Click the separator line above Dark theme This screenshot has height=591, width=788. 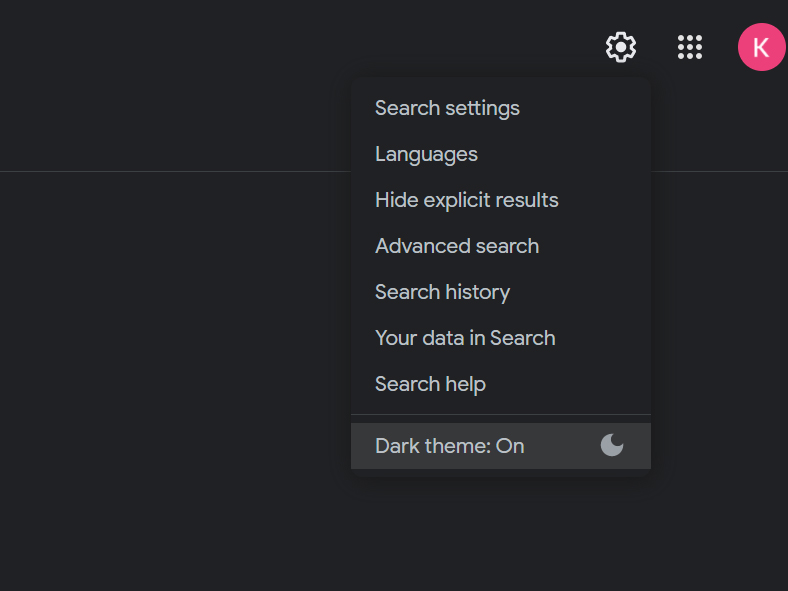pos(500,414)
